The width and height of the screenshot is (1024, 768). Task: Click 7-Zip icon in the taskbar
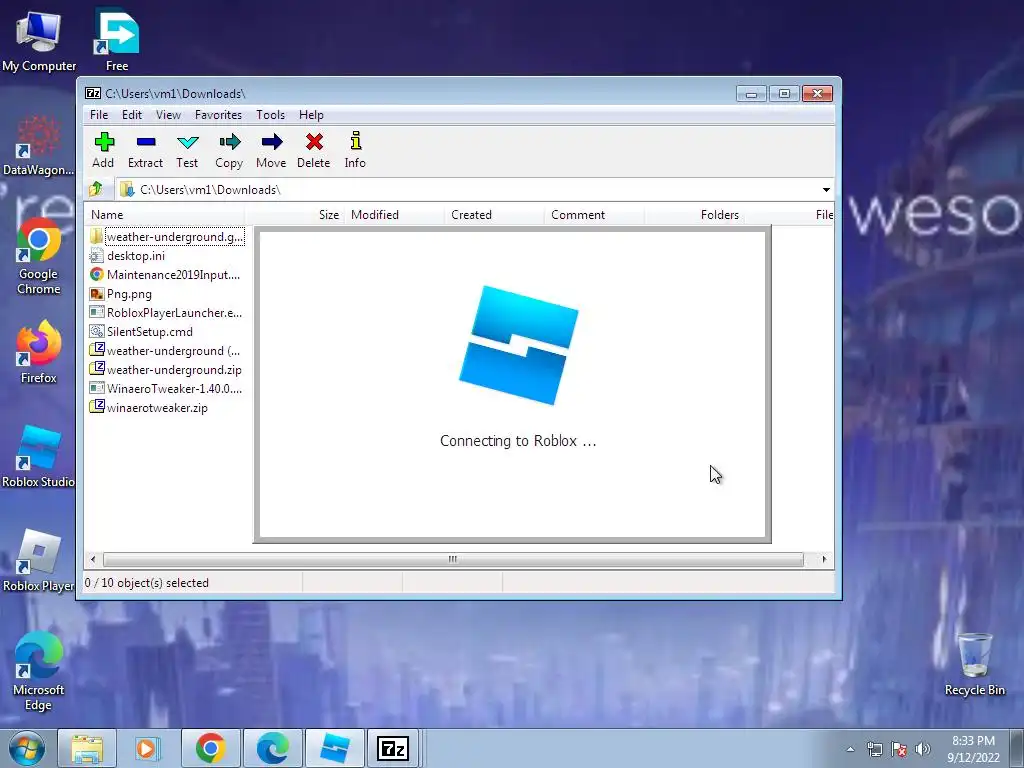point(393,748)
